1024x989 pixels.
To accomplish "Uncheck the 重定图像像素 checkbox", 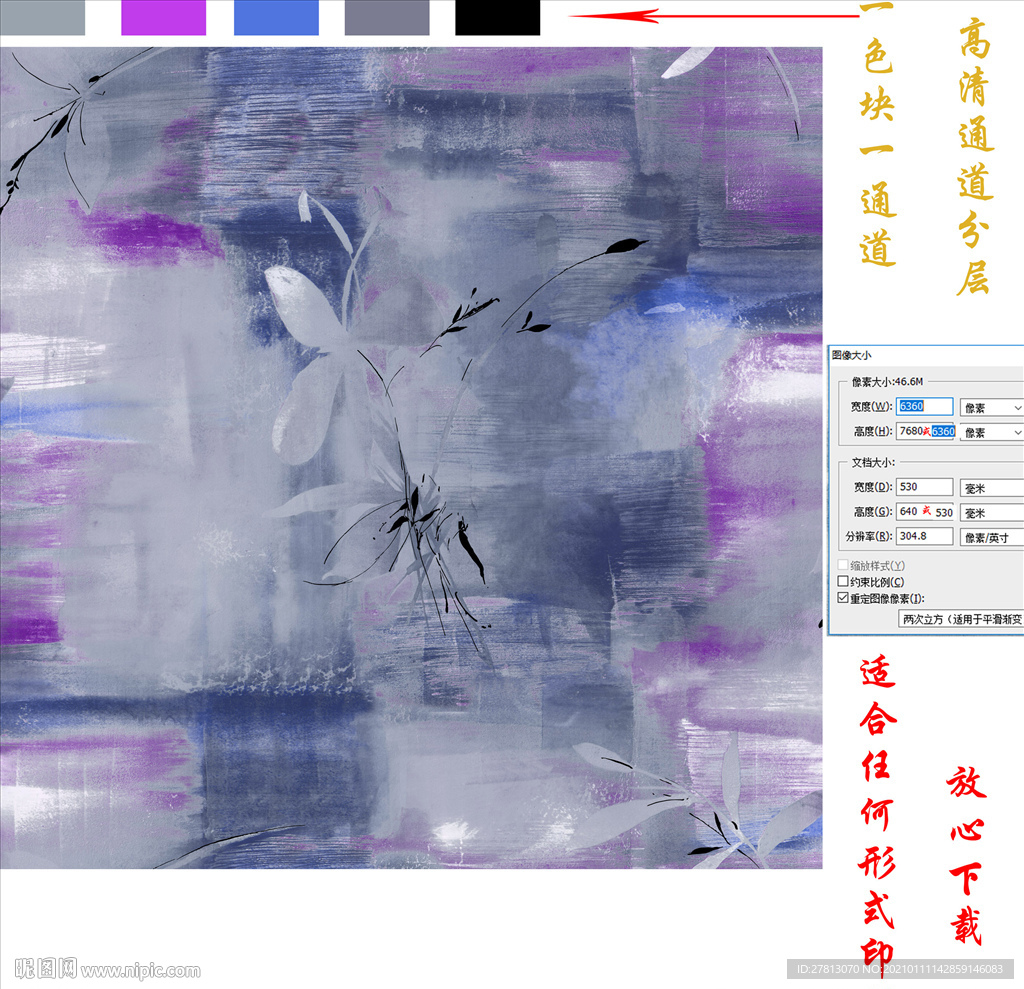I will [843, 598].
